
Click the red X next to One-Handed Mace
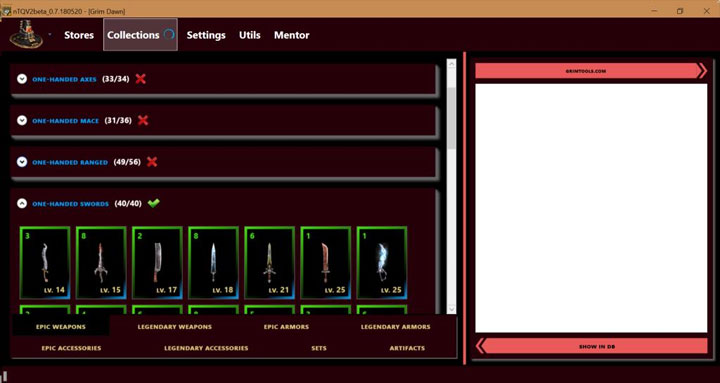[x=143, y=120]
